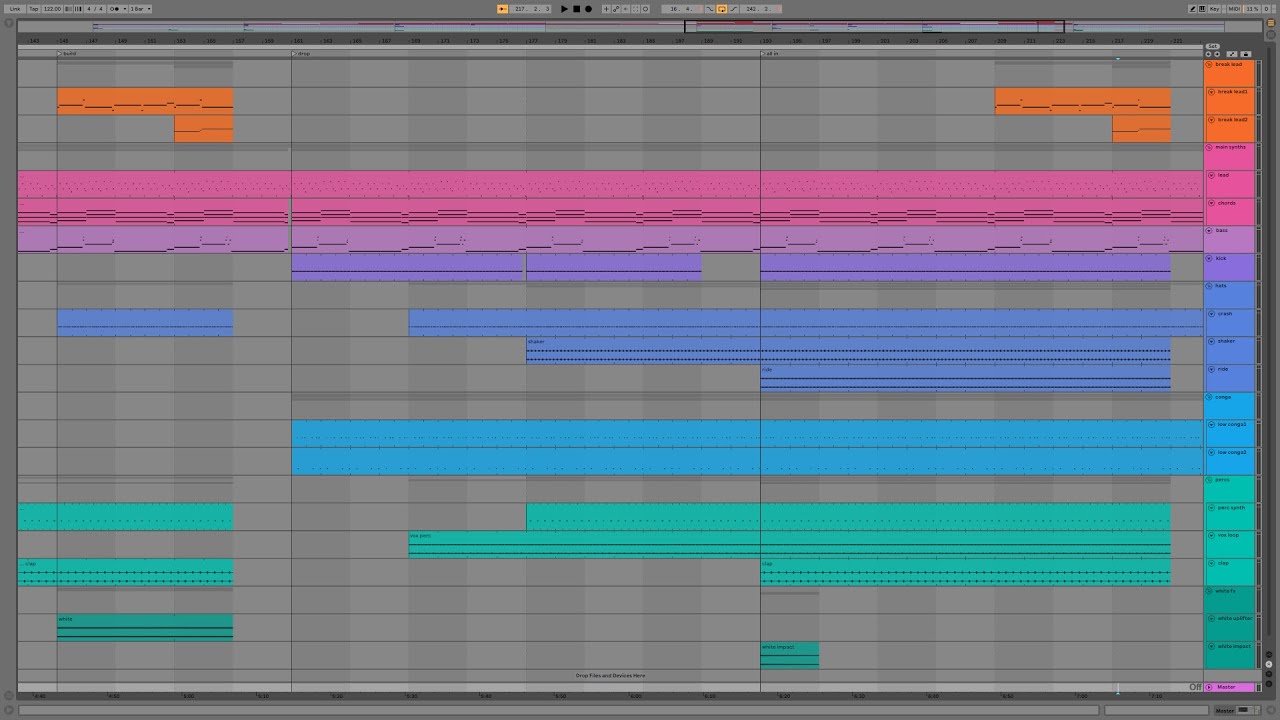Switch to Session view selector icon
This screenshot has width=1280, height=720.
pos(1271,35)
